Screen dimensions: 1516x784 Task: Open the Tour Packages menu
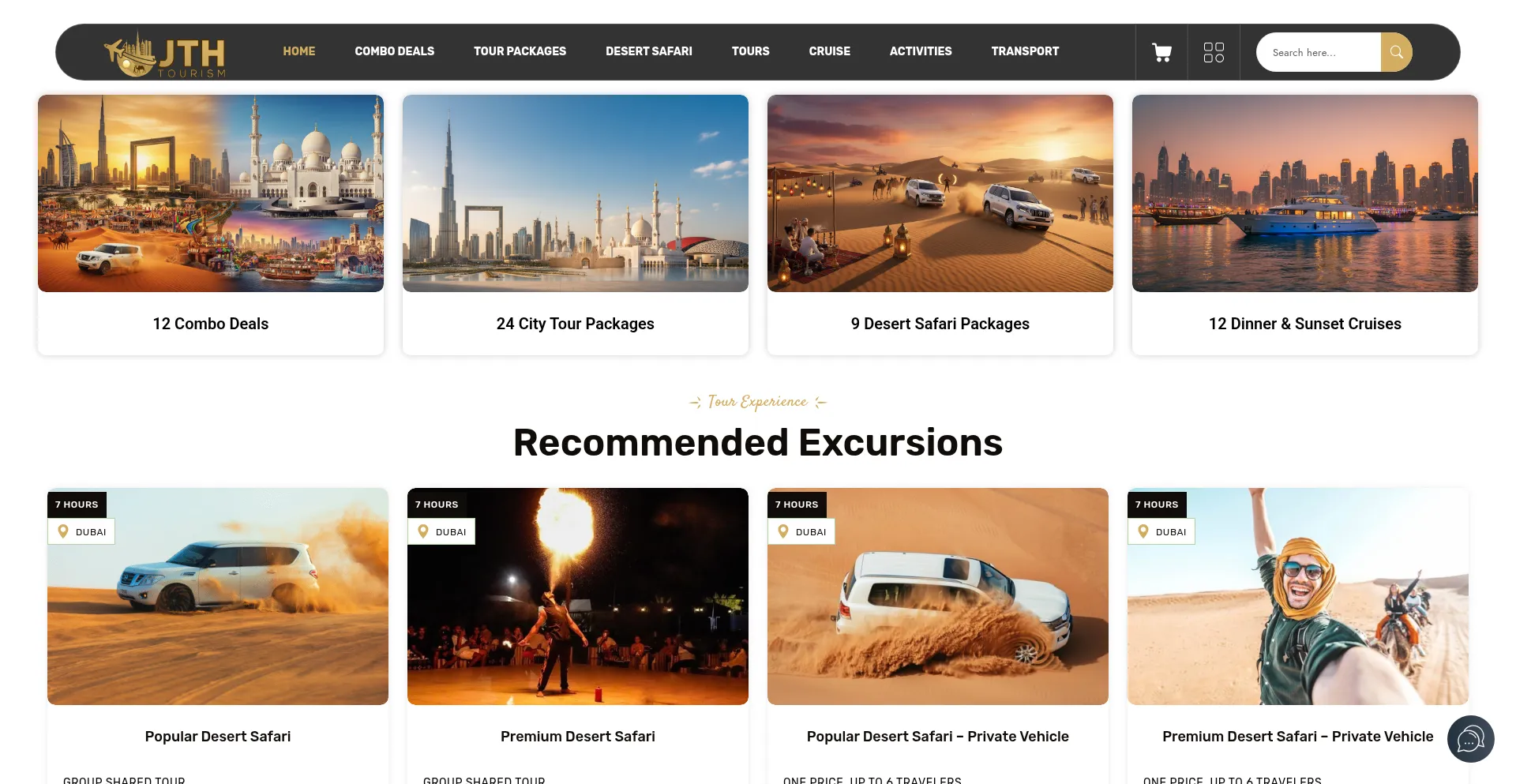pos(520,51)
